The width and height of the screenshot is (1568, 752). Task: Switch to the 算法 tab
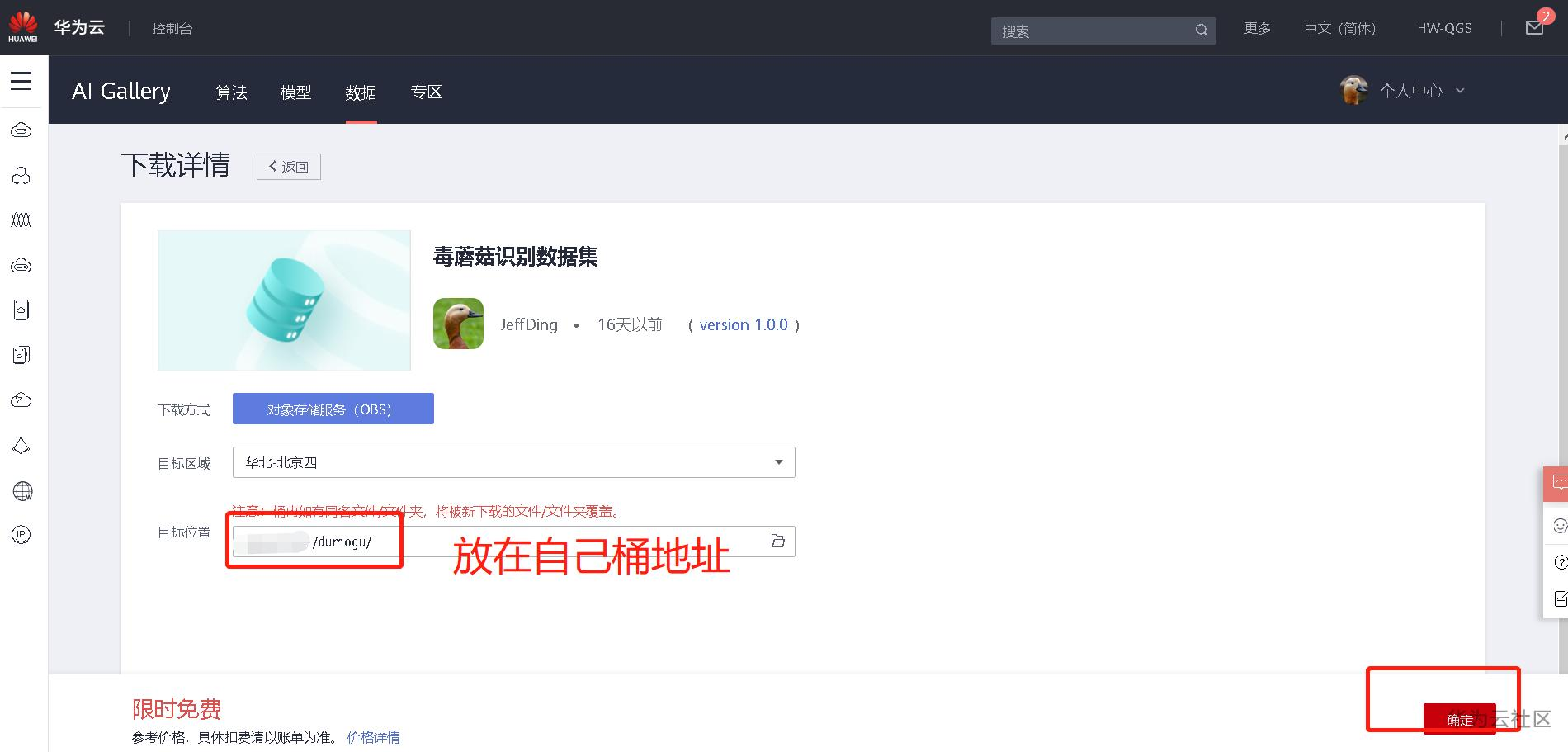[x=231, y=92]
